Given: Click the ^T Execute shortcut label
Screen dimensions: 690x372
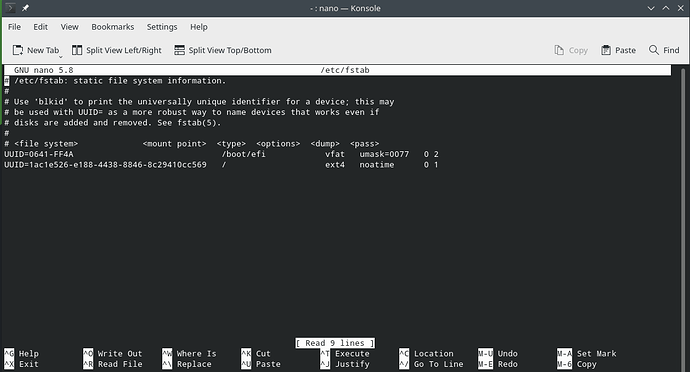Looking at the screenshot, I should tap(345, 354).
